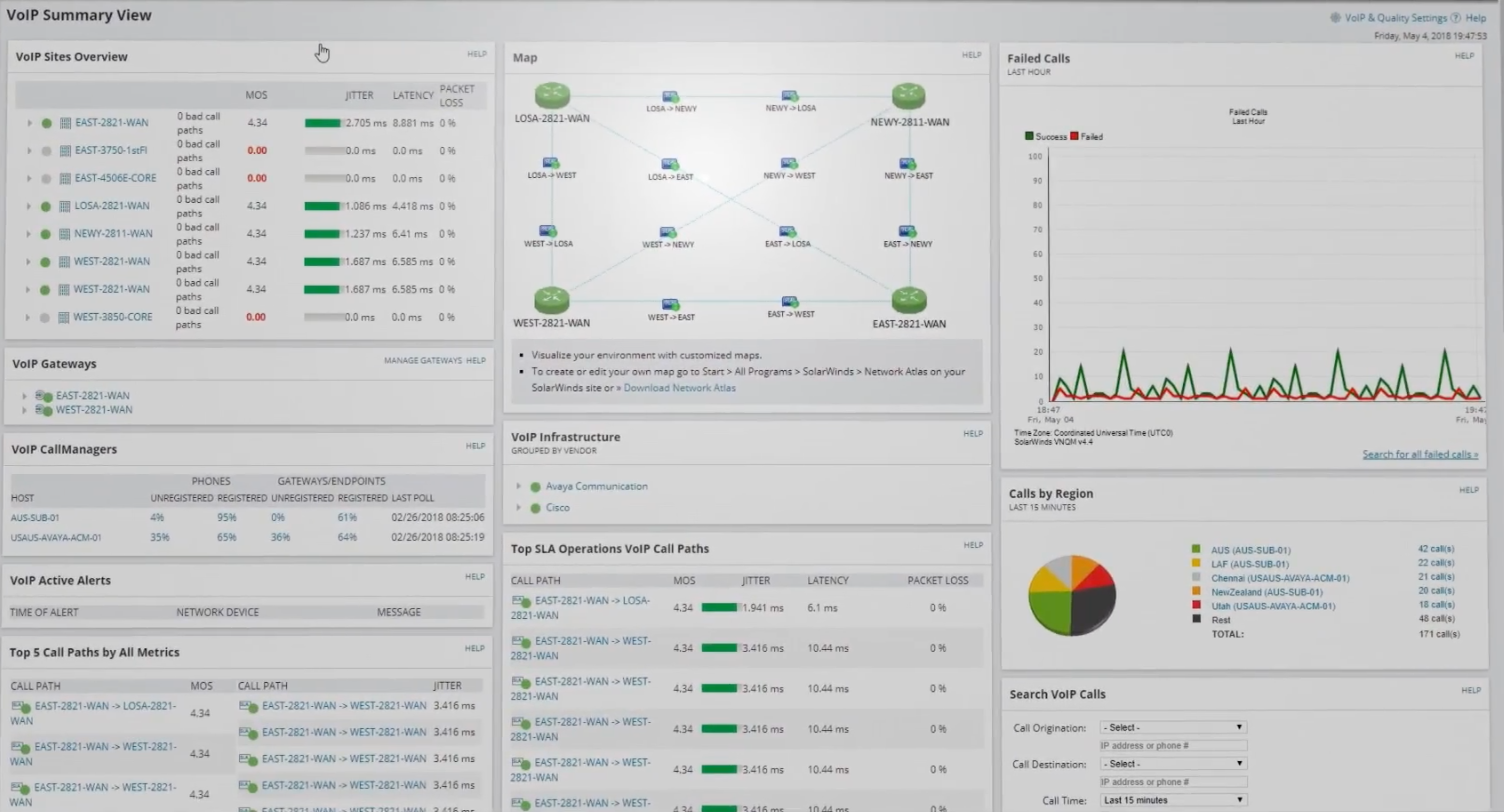Click the NEWY-2811-WAN router icon on map
Viewport: 1504px width, 812px height.
point(907,94)
